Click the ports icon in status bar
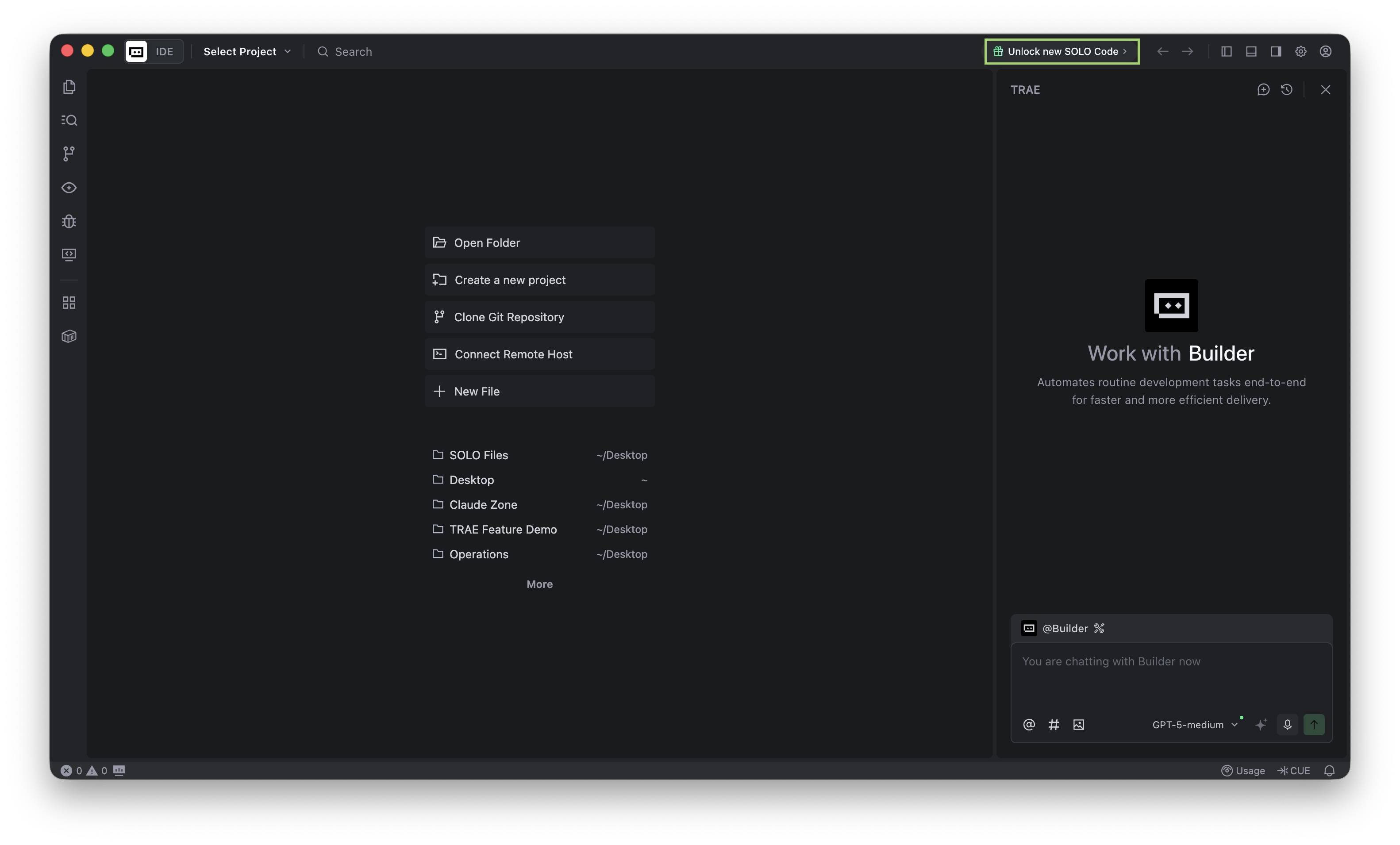 click(x=119, y=771)
